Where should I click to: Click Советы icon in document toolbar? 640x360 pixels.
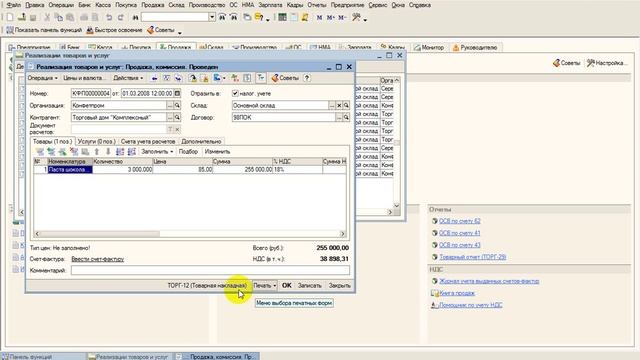(x=285, y=78)
